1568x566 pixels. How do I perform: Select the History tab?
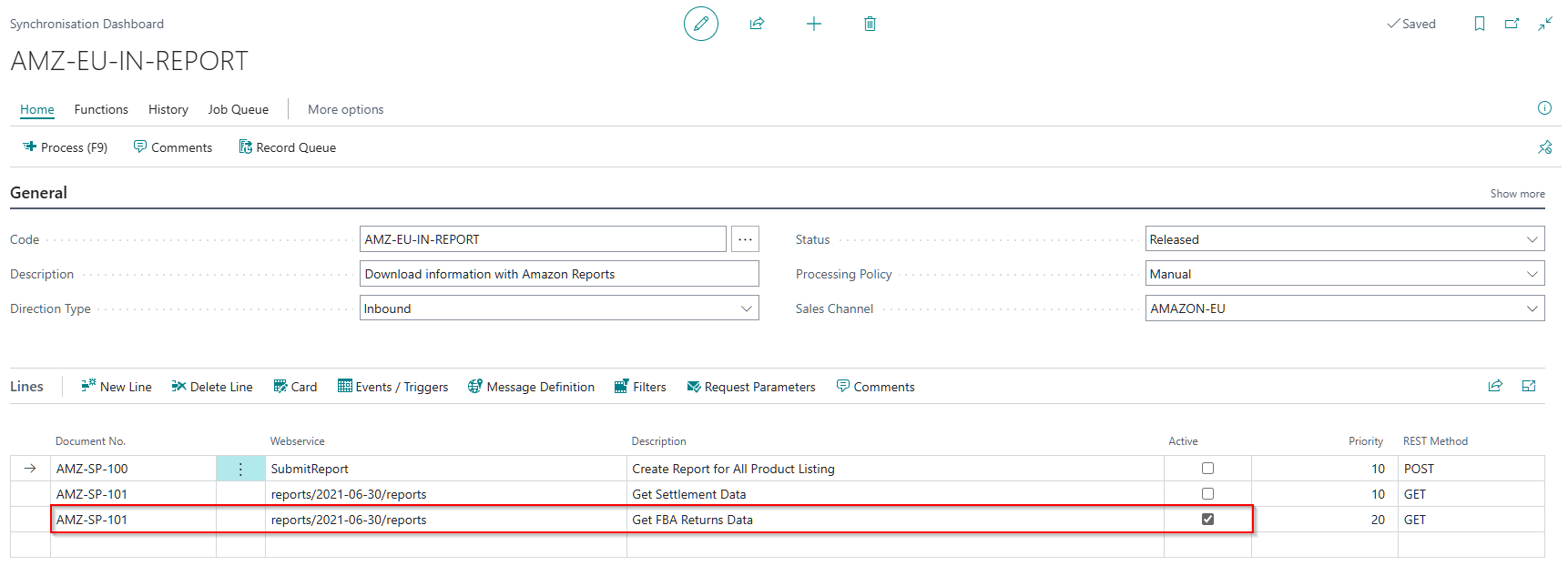[168, 109]
